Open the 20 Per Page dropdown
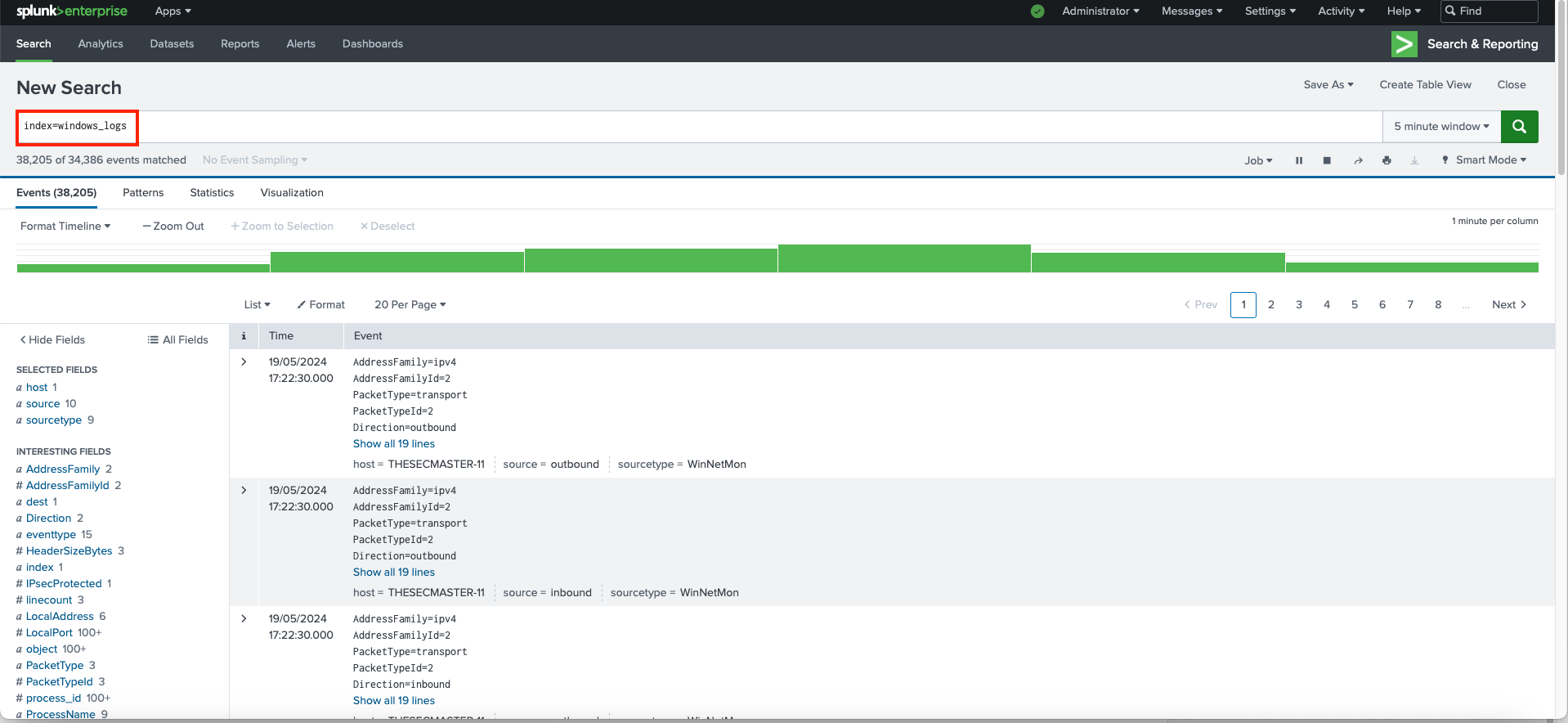This screenshot has height=723, width=1568. pos(410,305)
